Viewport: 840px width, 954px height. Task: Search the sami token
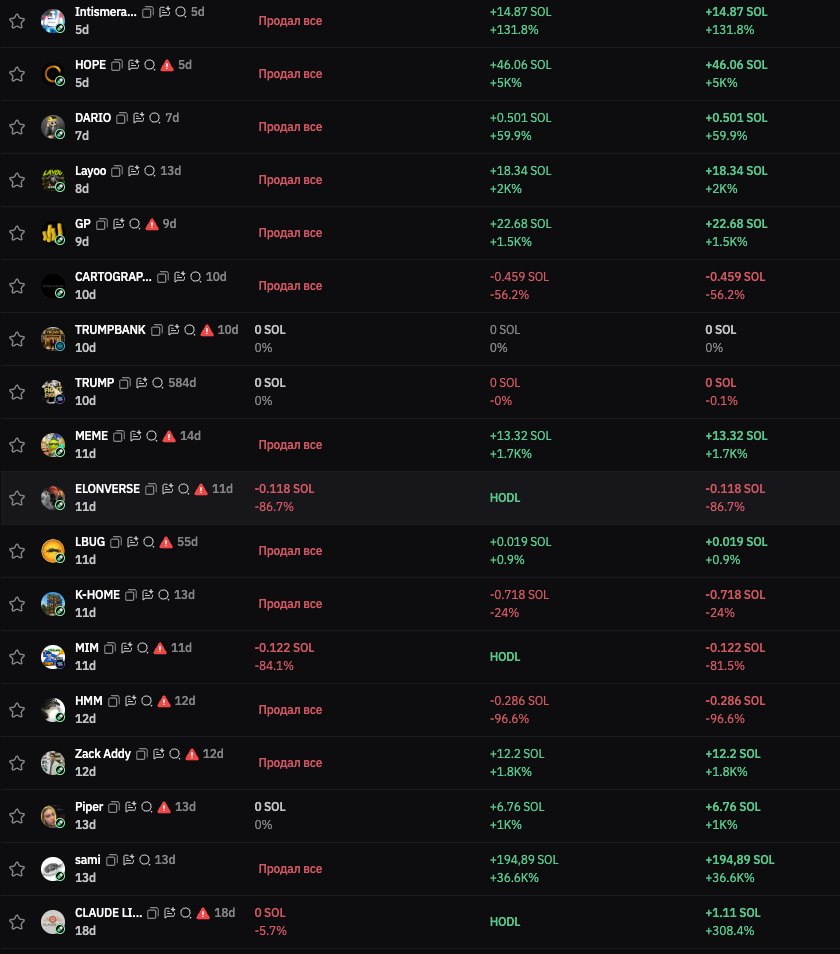click(145, 860)
